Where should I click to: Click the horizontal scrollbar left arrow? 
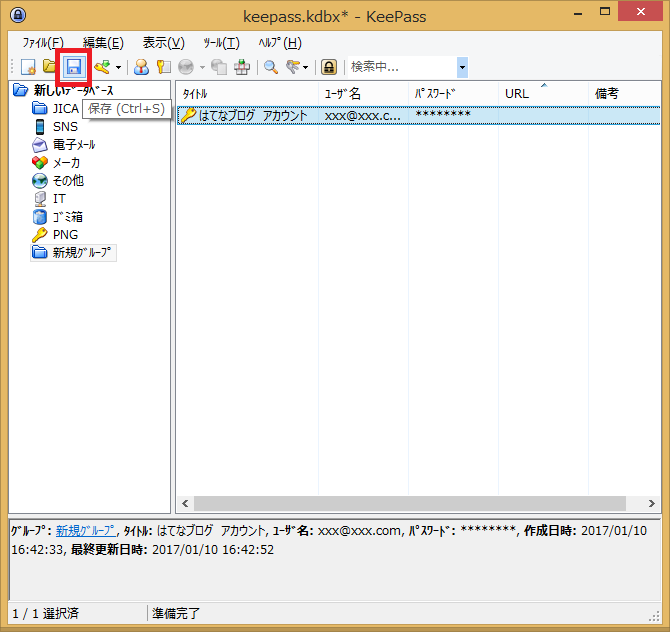pyautogui.click(x=185, y=503)
